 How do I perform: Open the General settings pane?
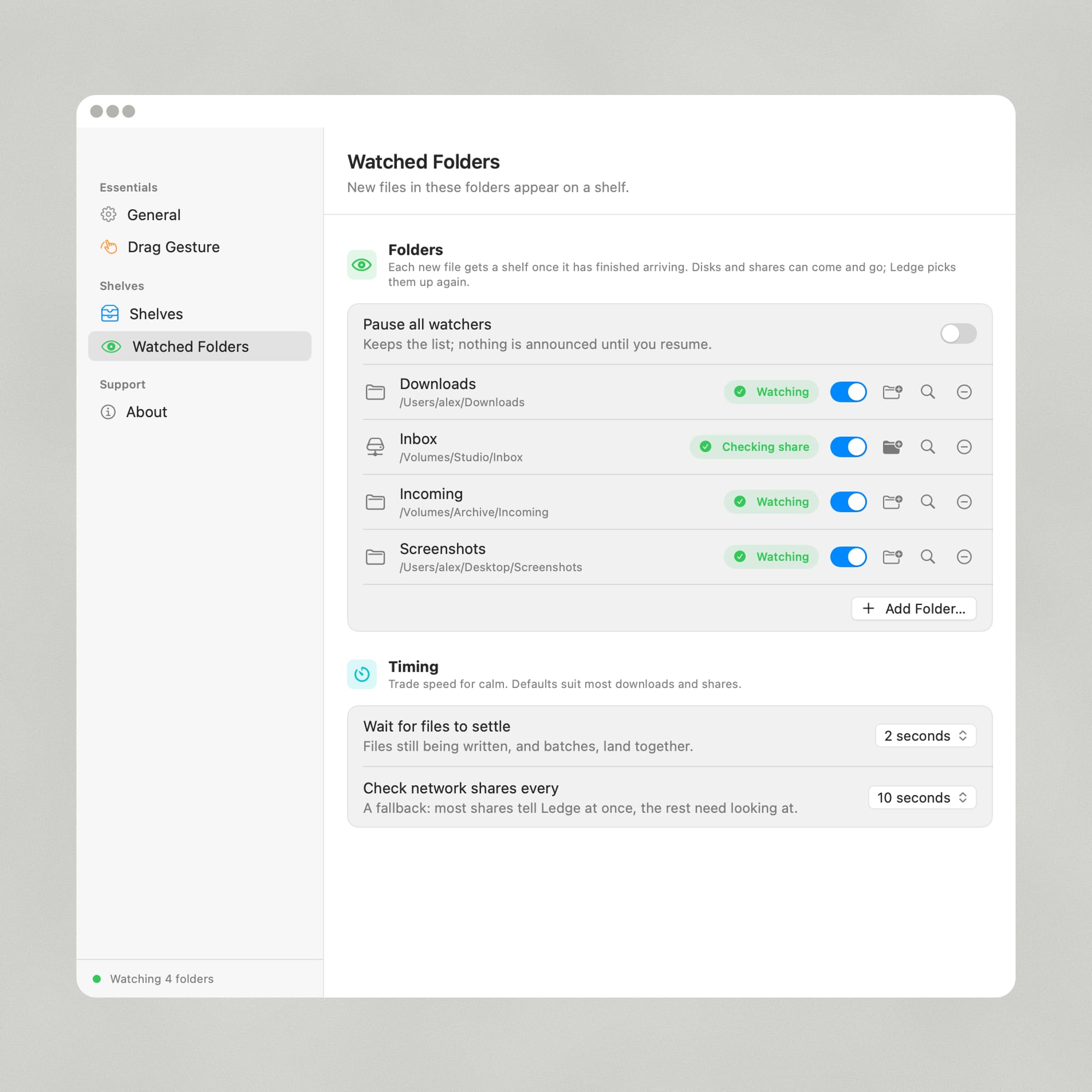coord(199,215)
